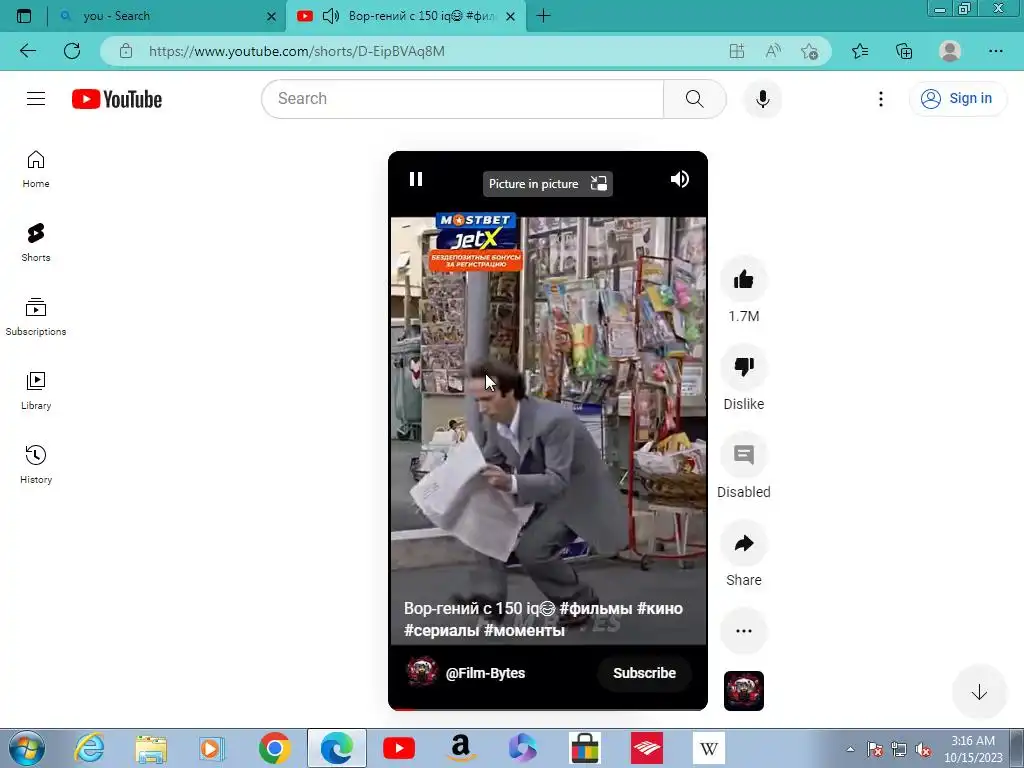Open the Favorites list
This screenshot has width=1024, height=768.
click(x=860, y=51)
